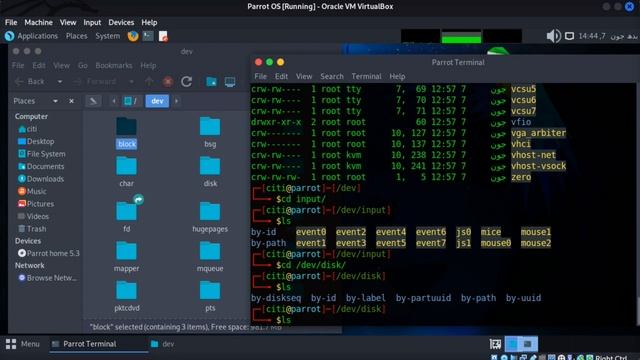Select Desktop in Places sidebar

pos(36,141)
